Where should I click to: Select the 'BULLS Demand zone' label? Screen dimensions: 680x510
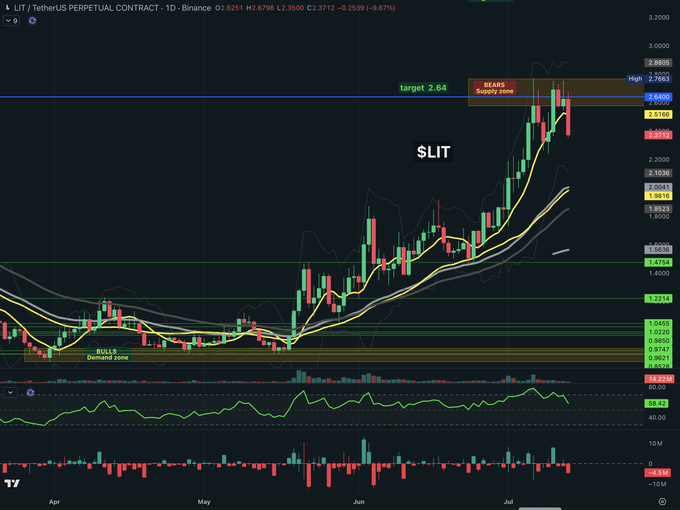point(107,354)
